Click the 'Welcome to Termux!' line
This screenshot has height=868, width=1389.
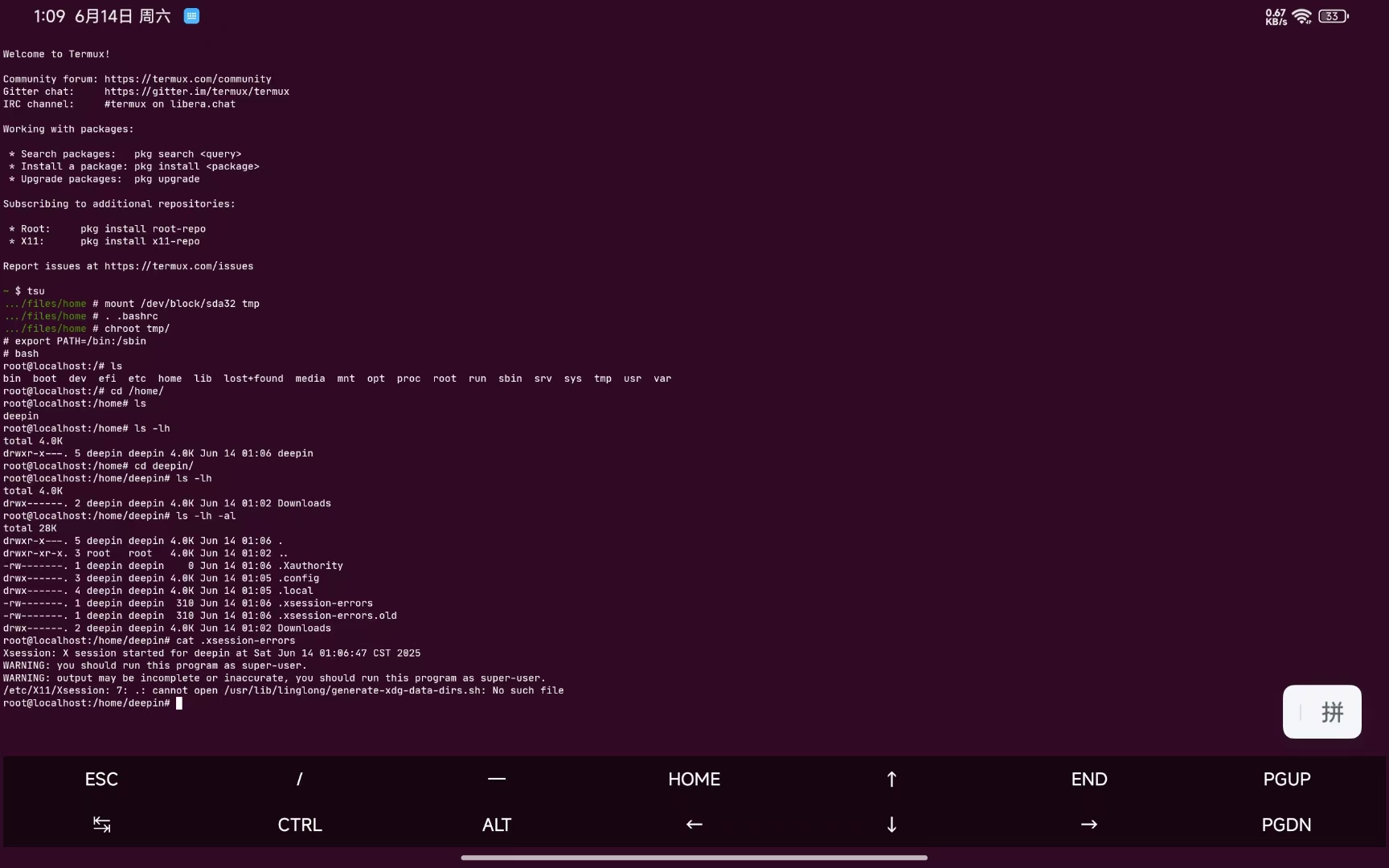coord(56,54)
